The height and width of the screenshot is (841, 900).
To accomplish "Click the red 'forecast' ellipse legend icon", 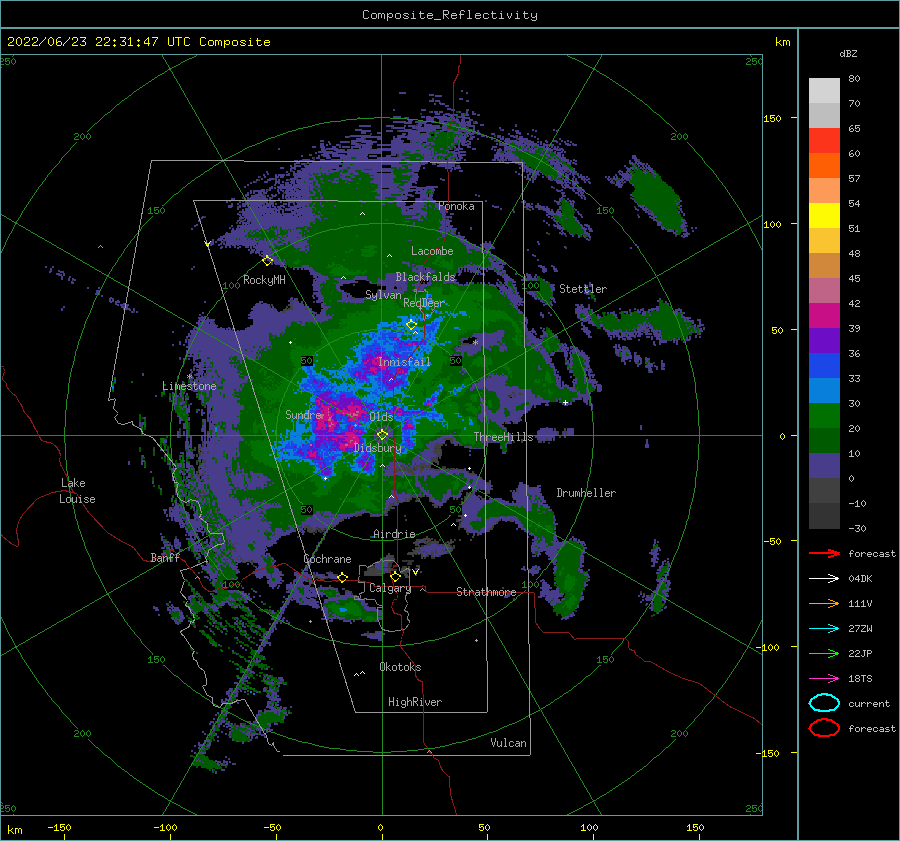I will (824, 728).
